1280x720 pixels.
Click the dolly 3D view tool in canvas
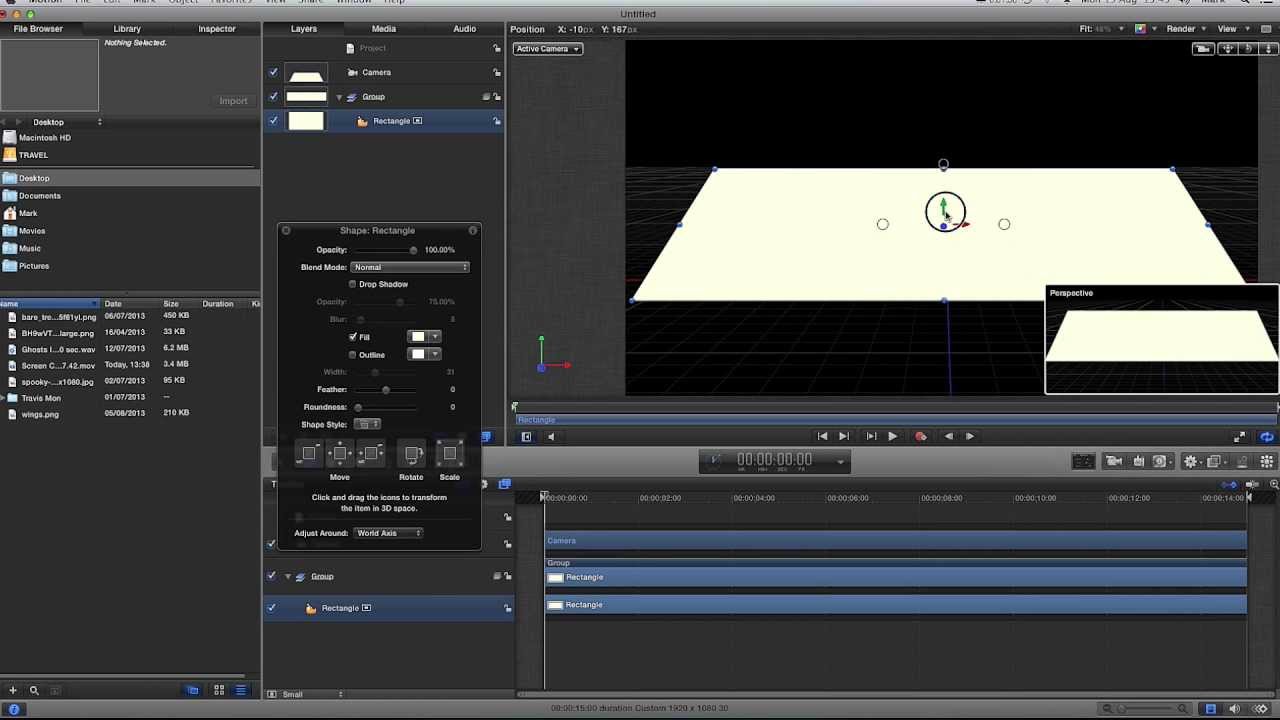coord(1266,49)
